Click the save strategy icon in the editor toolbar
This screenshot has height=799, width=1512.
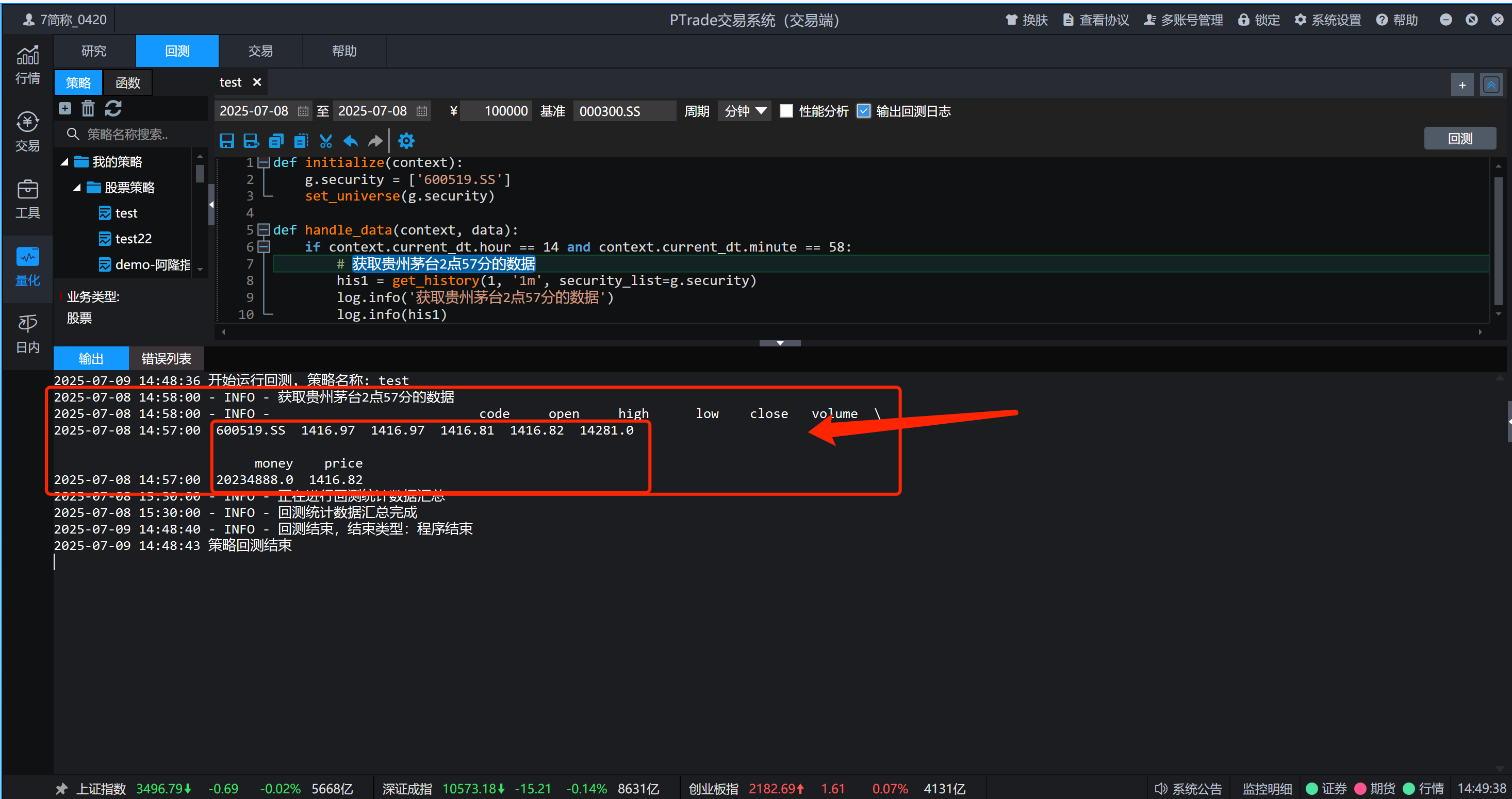[x=226, y=141]
